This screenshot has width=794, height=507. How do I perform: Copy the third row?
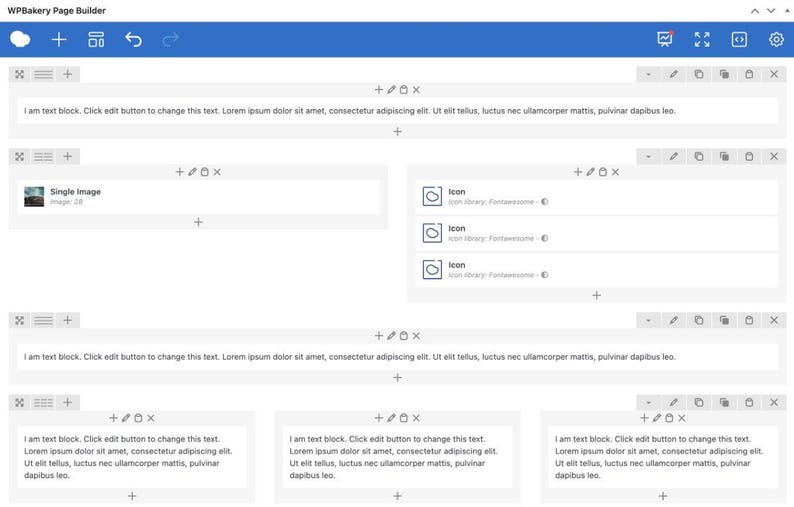coord(699,321)
